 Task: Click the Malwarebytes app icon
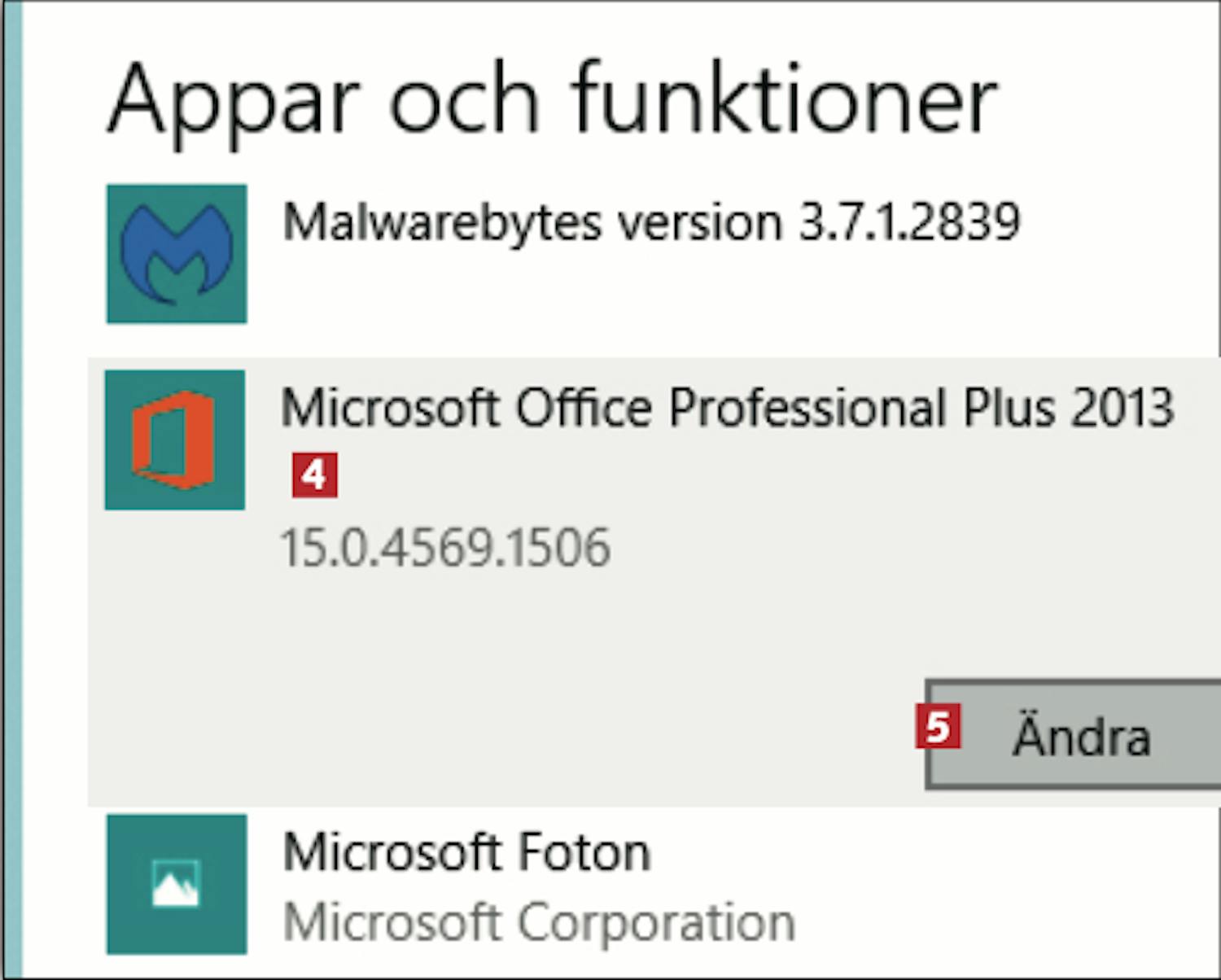click(177, 254)
